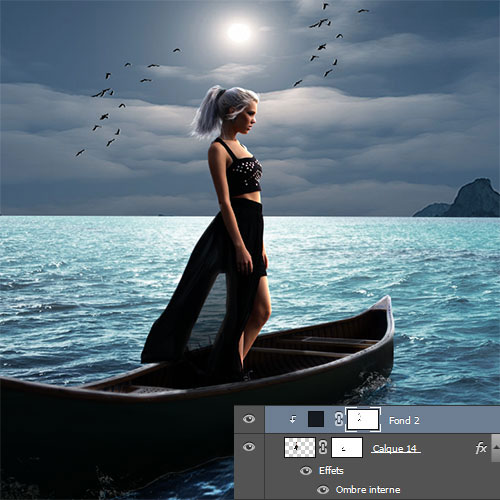This screenshot has height=500, width=500.
Task: Click the link icon on Calque 14 layer
Action: click(323, 447)
